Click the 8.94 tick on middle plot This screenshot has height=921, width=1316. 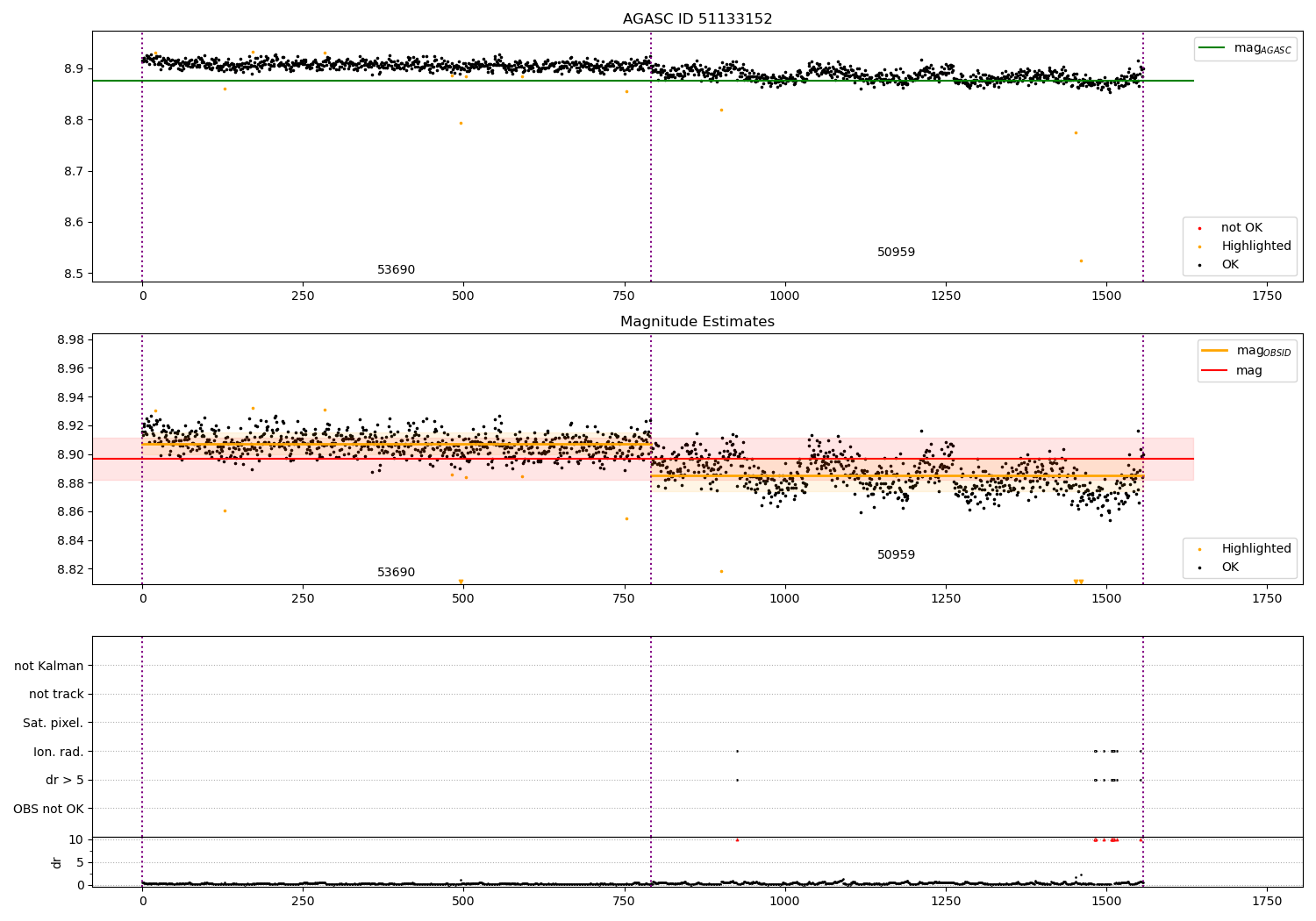(x=70, y=398)
